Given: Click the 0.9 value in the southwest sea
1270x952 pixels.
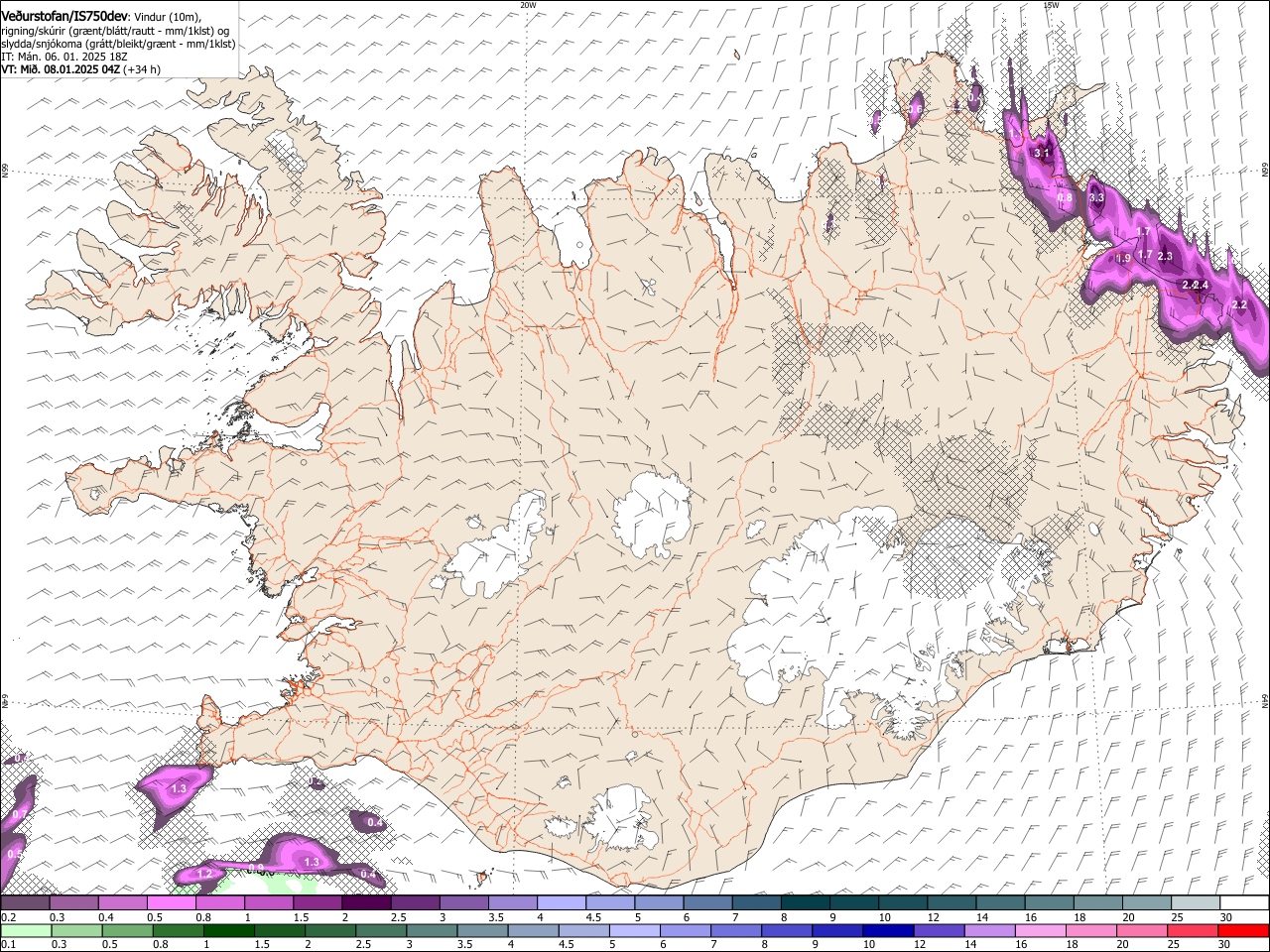Looking at the screenshot, I should pos(256,868).
